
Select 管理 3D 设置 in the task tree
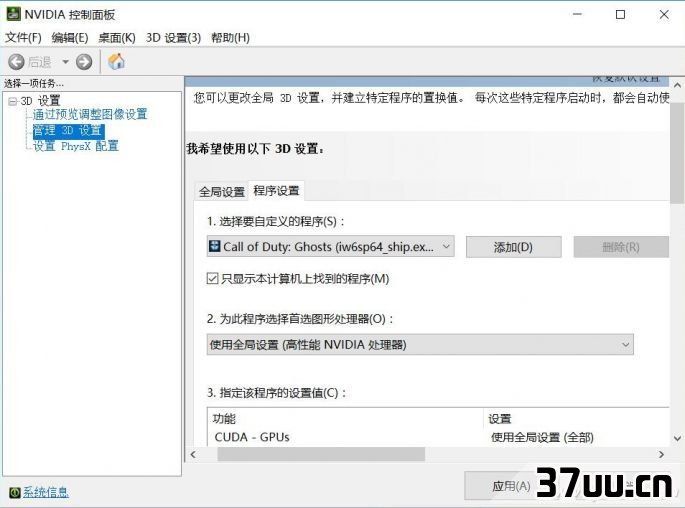click(68, 130)
